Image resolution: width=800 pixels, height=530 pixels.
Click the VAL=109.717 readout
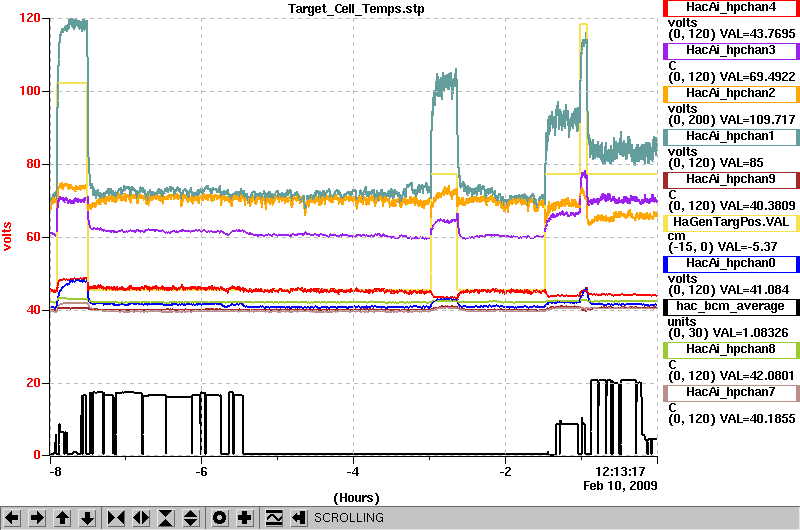757,120
